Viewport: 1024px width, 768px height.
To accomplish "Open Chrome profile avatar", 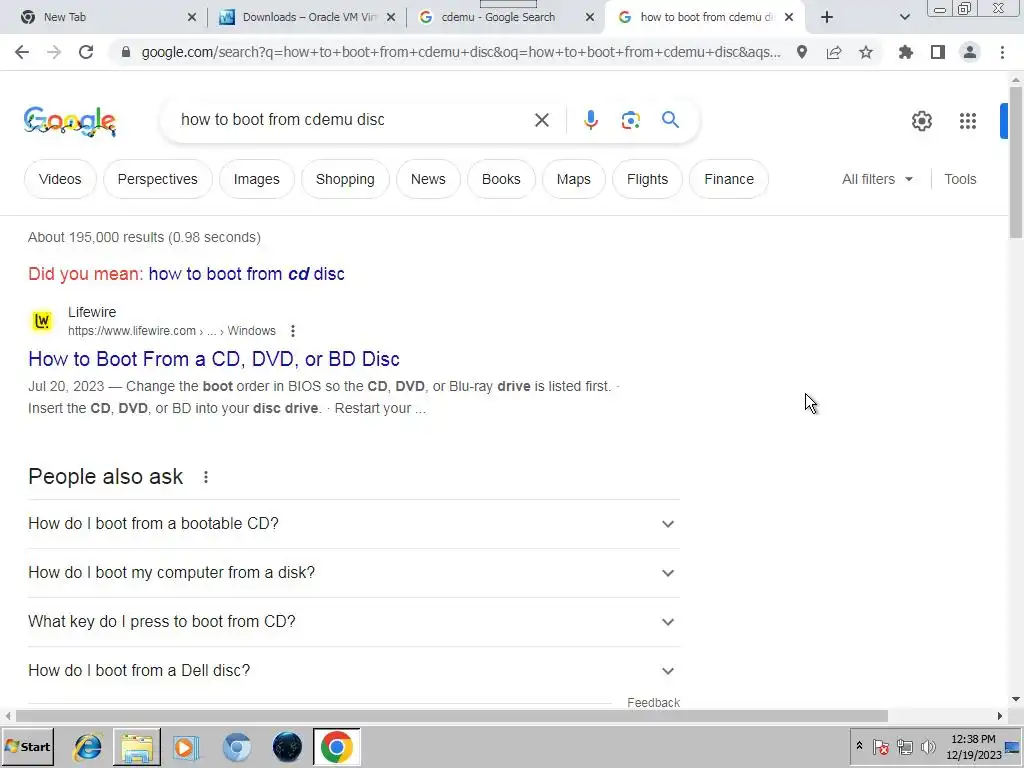I will (x=970, y=52).
